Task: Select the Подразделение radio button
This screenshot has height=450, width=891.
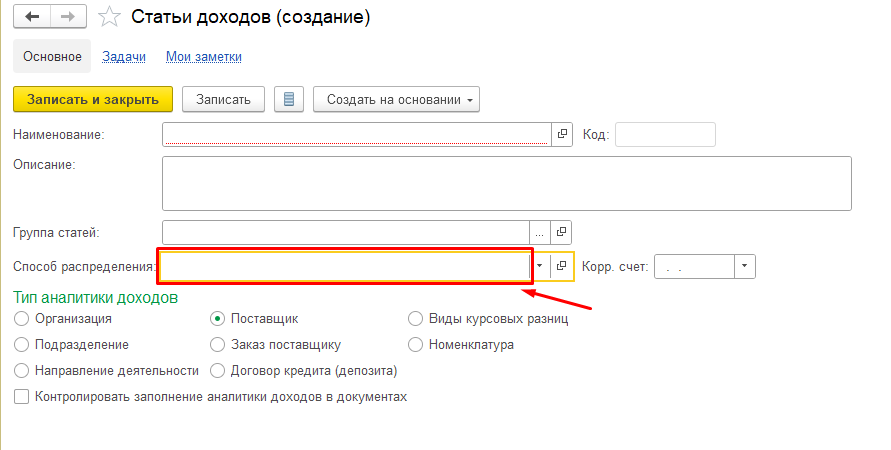Action: pyautogui.click(x=21, y=345)
